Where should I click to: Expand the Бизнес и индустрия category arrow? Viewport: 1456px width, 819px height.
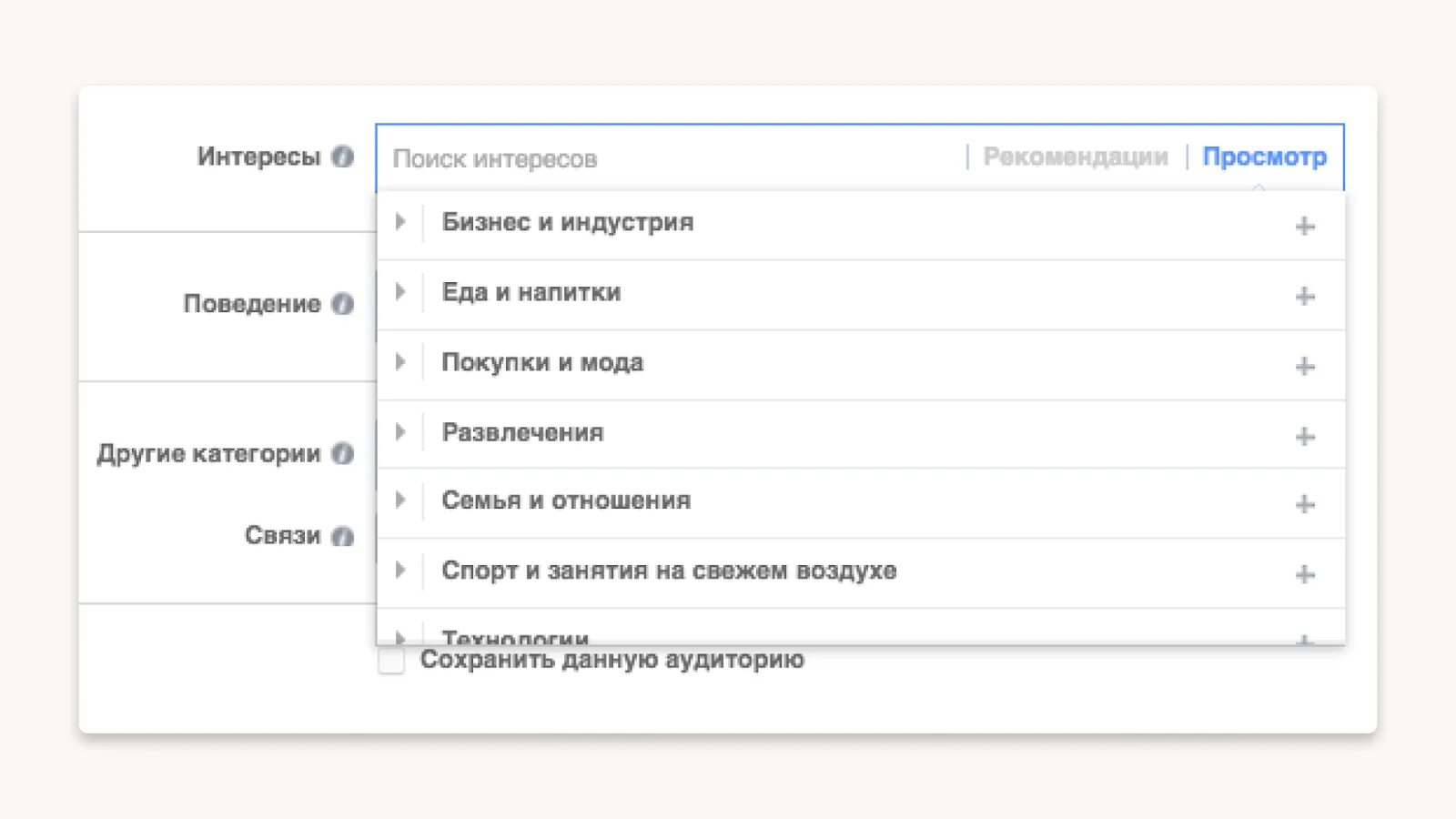click(x=399, y=222)
